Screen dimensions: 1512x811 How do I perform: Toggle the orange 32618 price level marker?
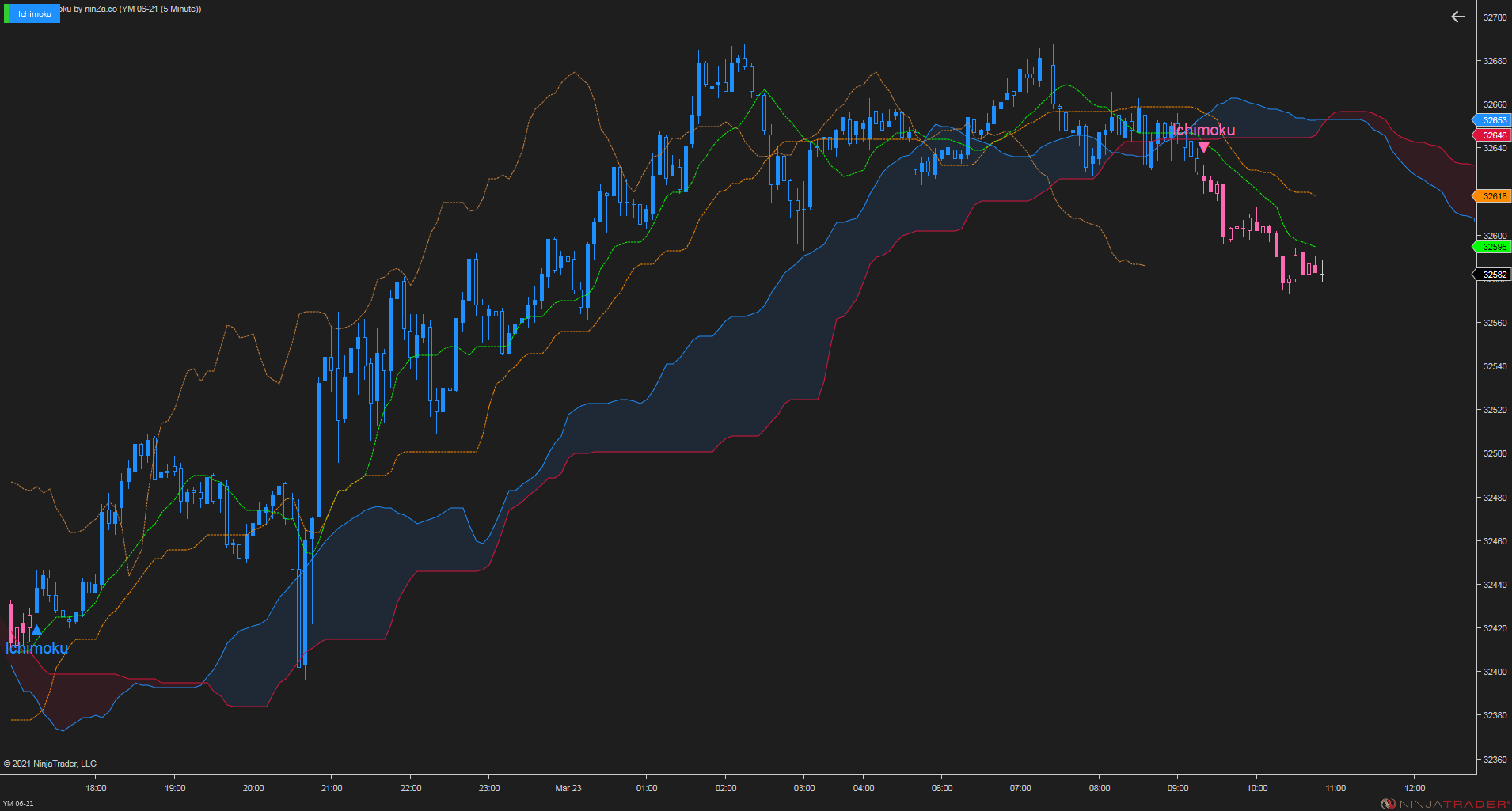pyautogui.click(x=1494, y=195)
